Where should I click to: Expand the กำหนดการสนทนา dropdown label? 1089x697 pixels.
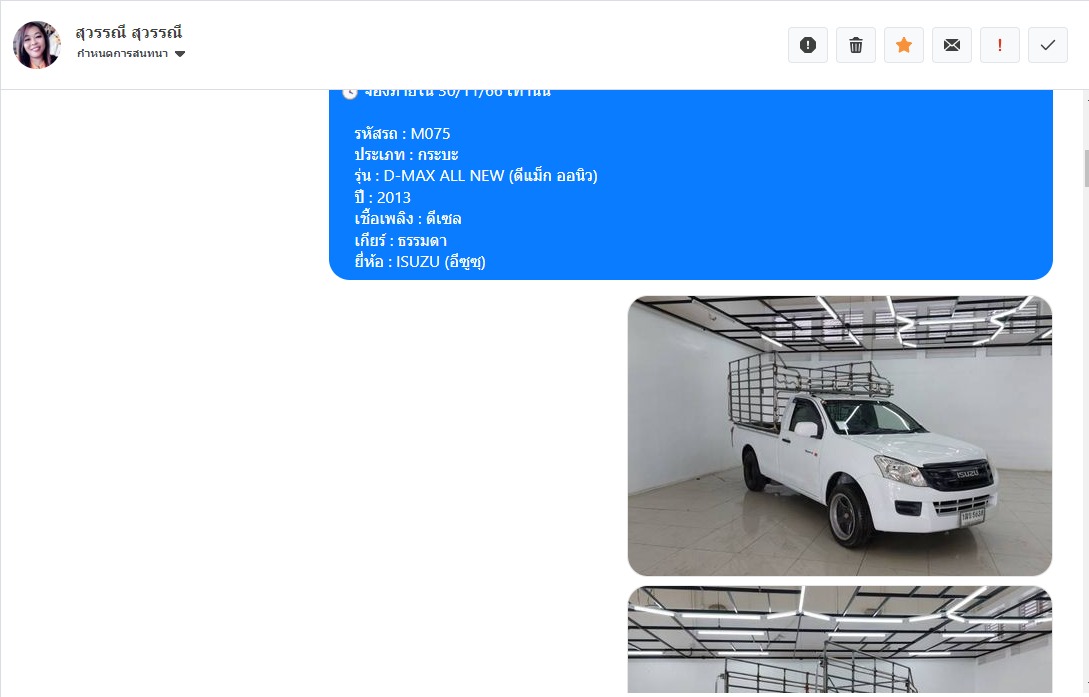coord(122,53)
